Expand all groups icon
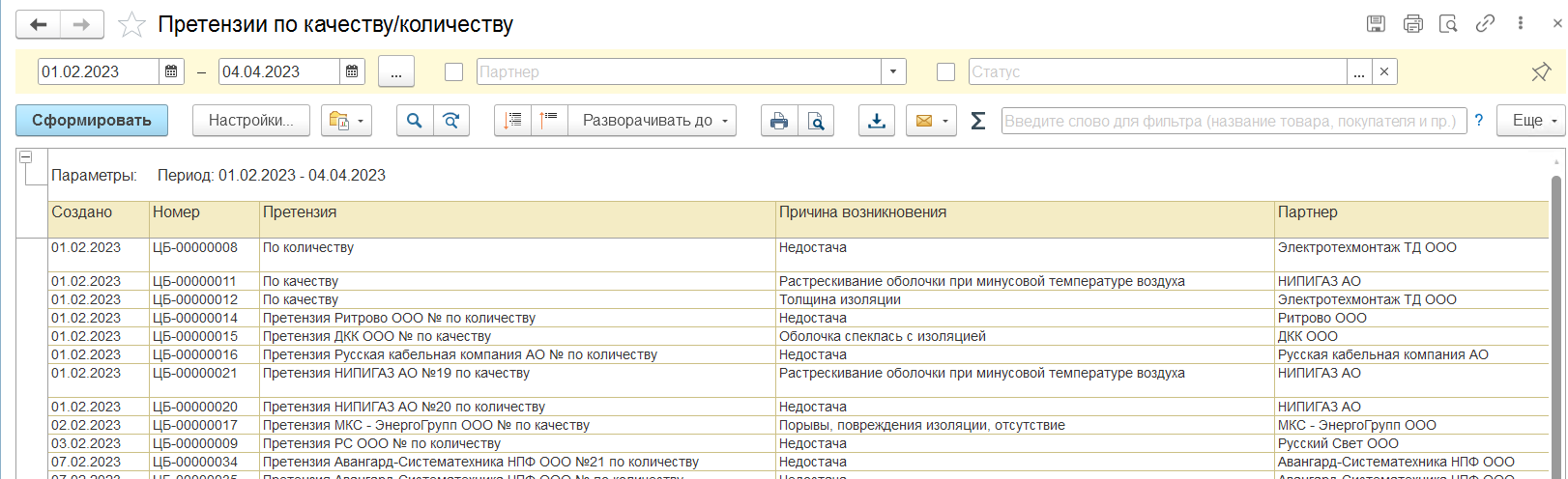 pyautogui.click(x=549, y=121)
